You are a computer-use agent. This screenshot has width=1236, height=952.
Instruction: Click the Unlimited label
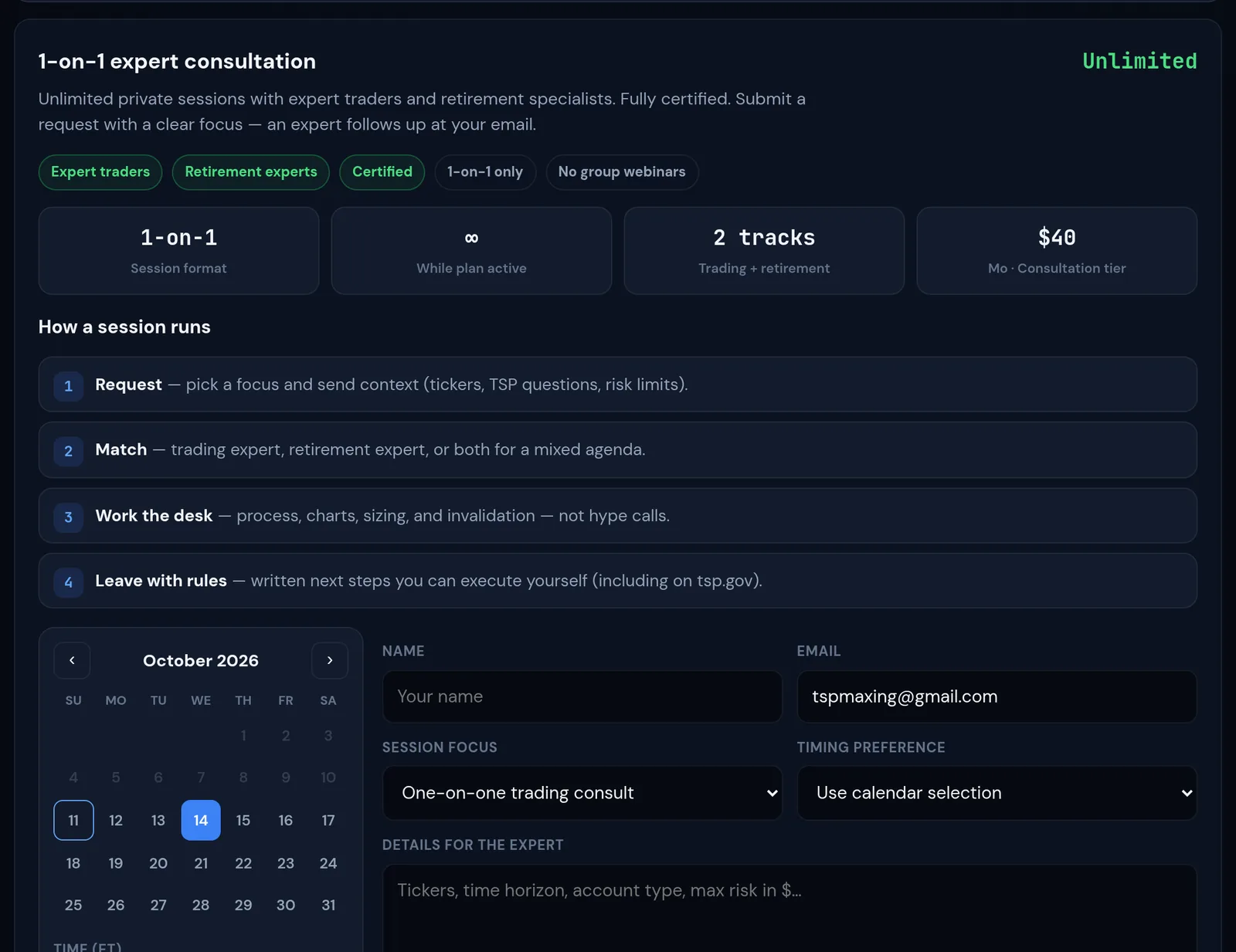(1139, 61)
